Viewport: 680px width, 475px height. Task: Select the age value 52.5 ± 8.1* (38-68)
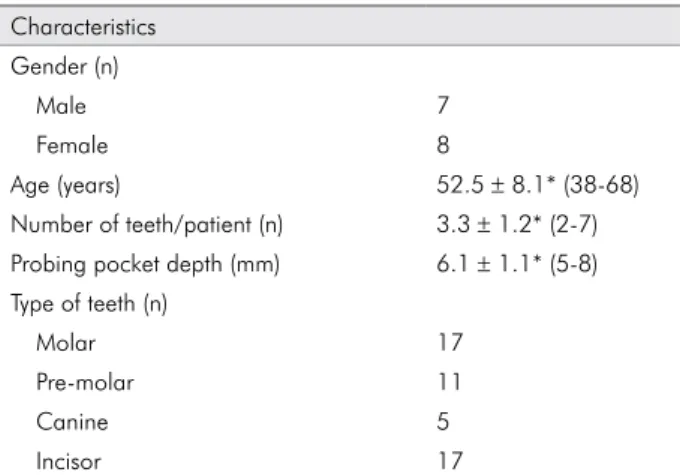(538, 185)
